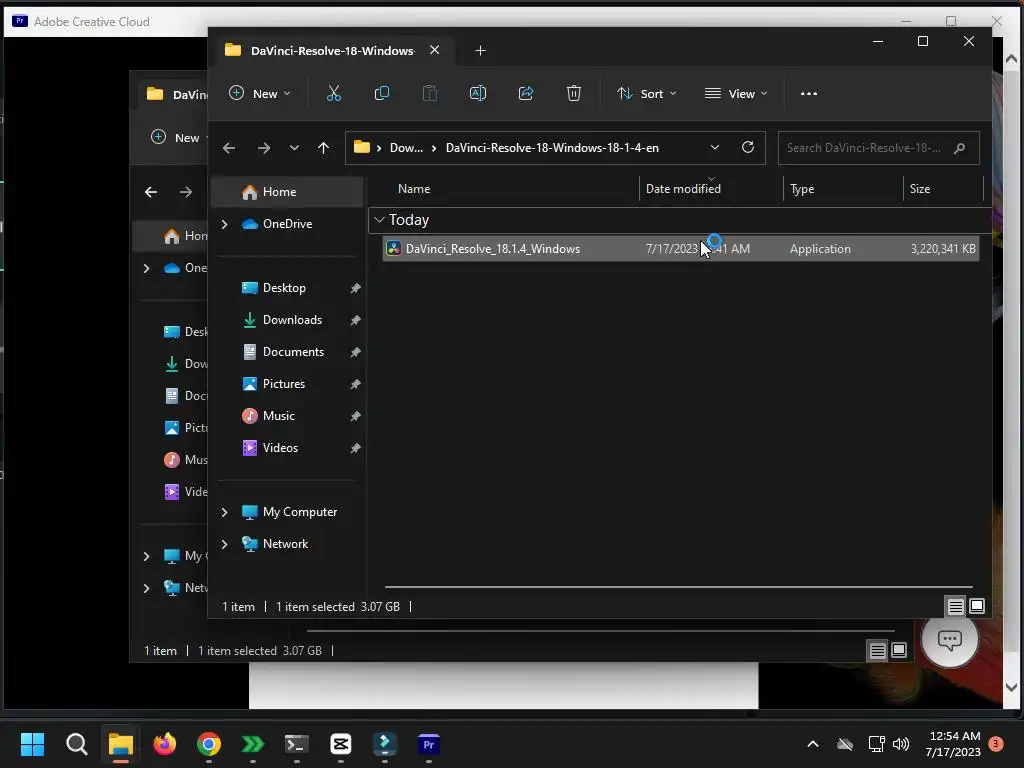This screenshot has height=768, width=1024.
Task: Open the New dropdown in front window
Action: 259,93
